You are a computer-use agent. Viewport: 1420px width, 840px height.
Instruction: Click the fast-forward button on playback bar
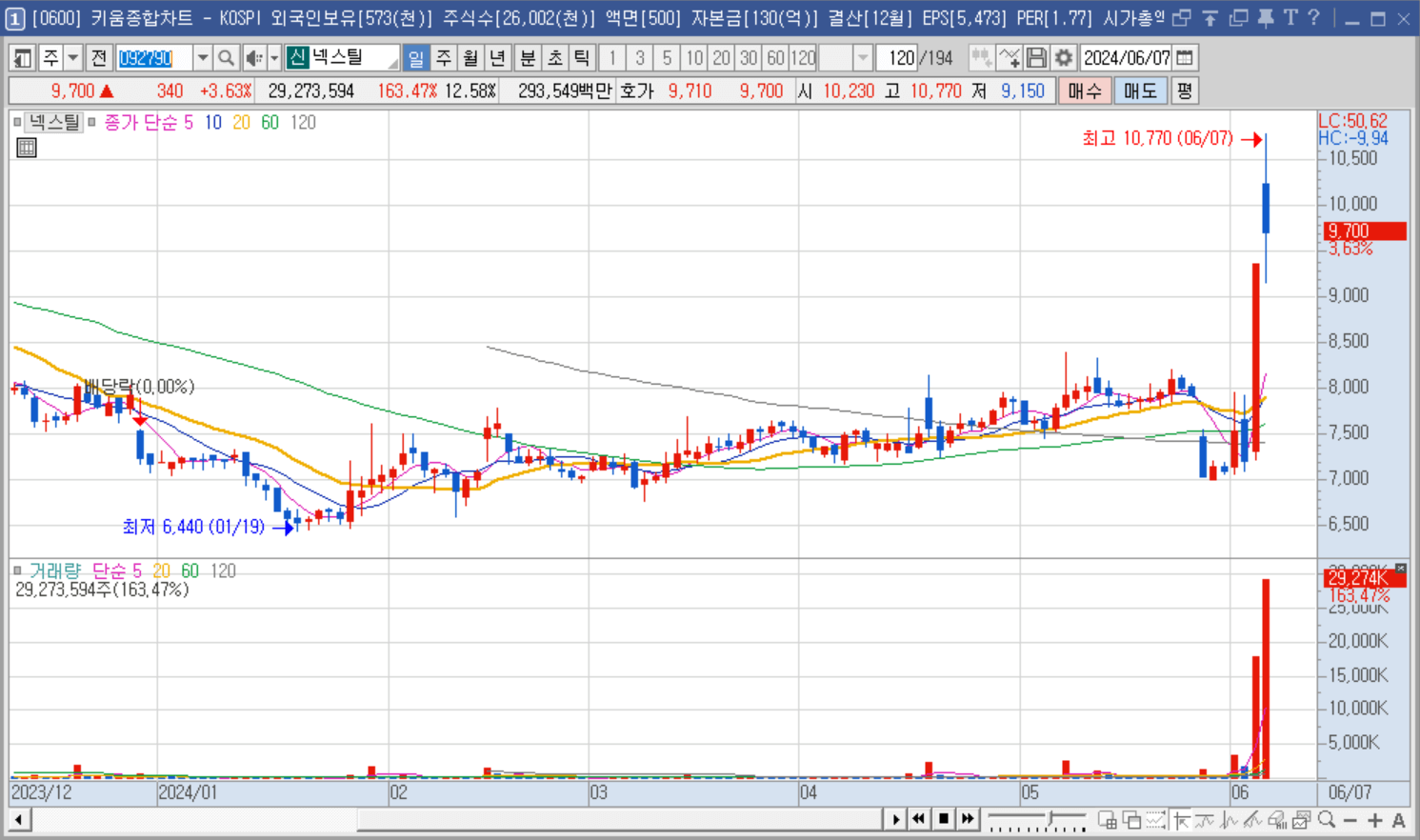(969, 819)
